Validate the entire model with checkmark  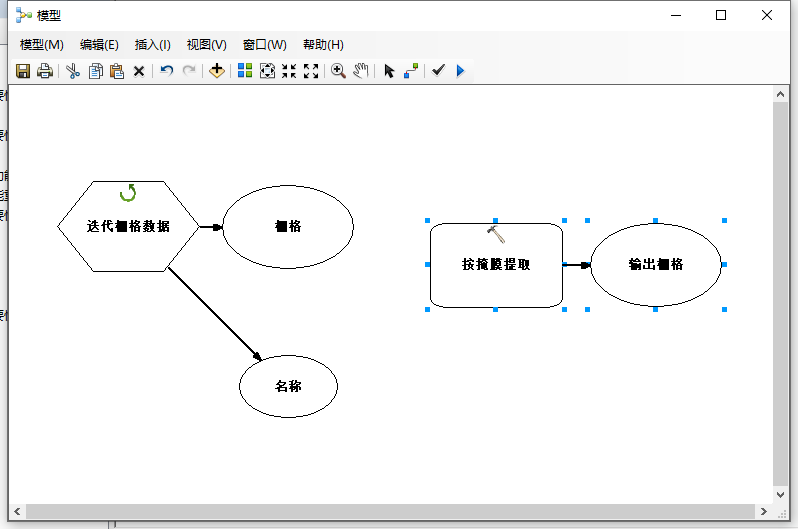[x=438, y=70]
